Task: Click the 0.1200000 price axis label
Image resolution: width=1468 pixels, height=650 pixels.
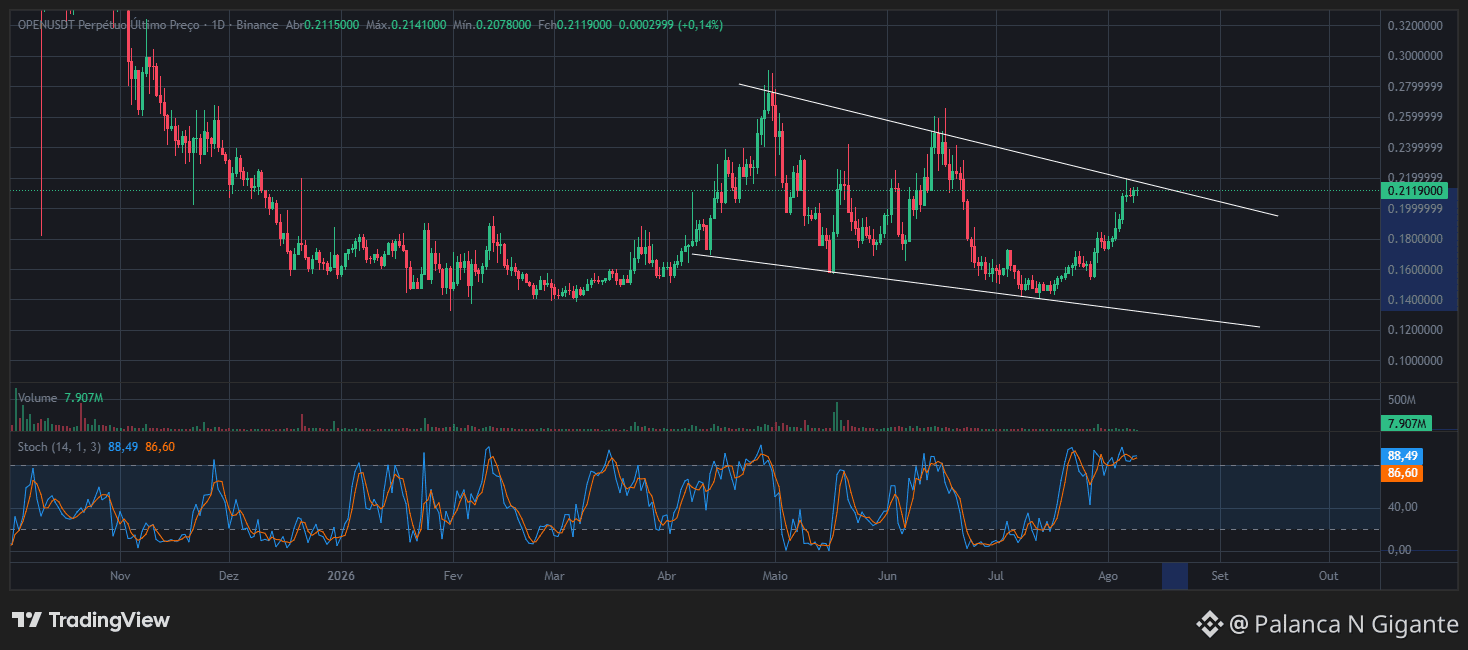Action: pyautogui.click(x=1415, y=330)
